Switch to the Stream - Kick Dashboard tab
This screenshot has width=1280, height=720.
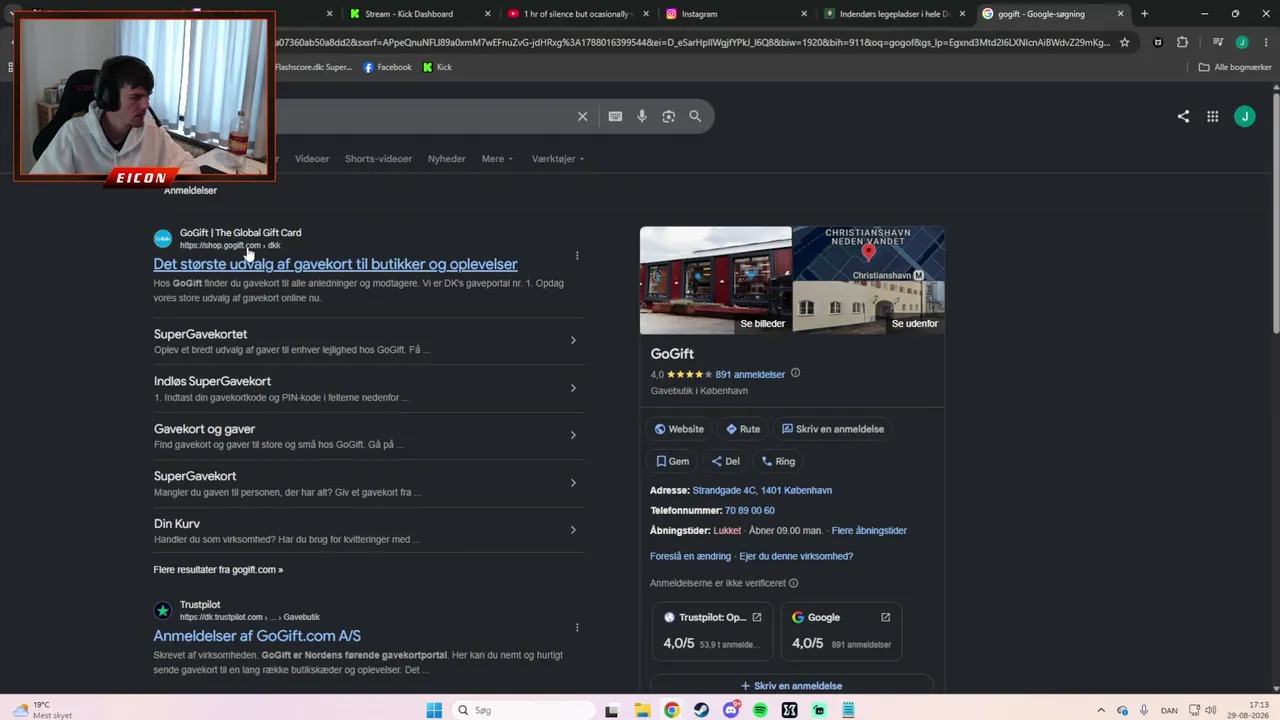pyautogui.click(x=420, y=14)
